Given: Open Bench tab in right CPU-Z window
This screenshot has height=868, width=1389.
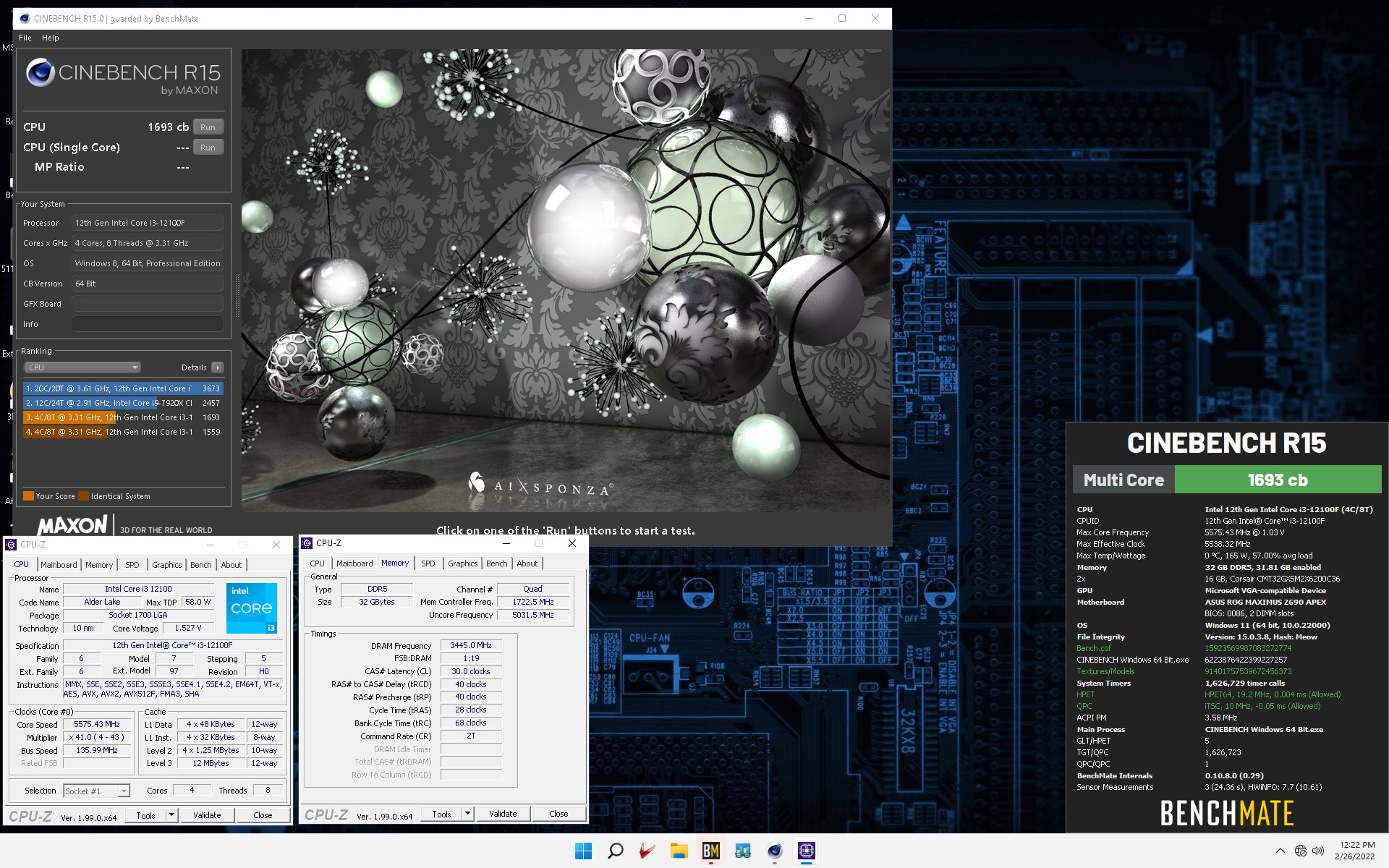Looking at the screenshot, I should pyautogui.click(x=497, y=563).
